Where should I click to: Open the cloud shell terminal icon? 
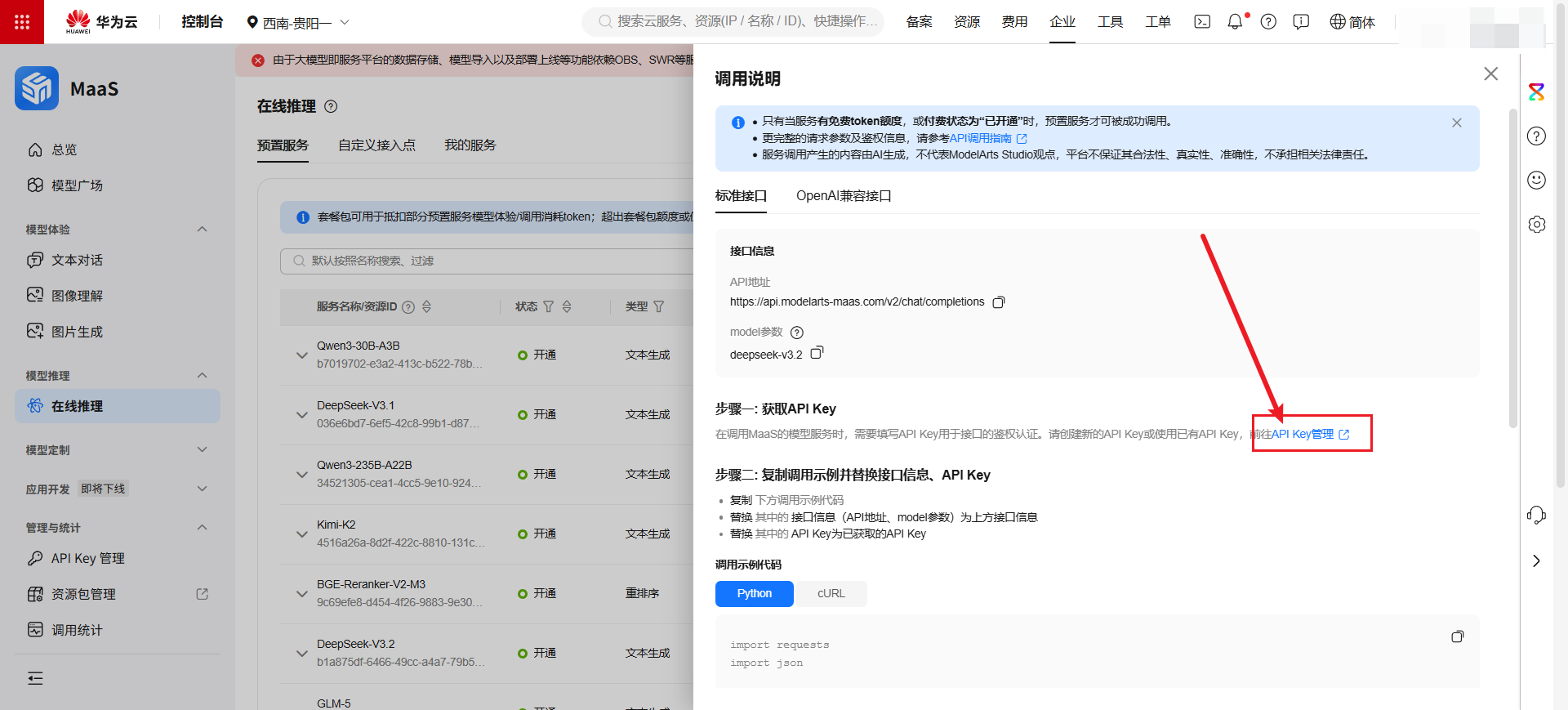[x=1202, y=22]
